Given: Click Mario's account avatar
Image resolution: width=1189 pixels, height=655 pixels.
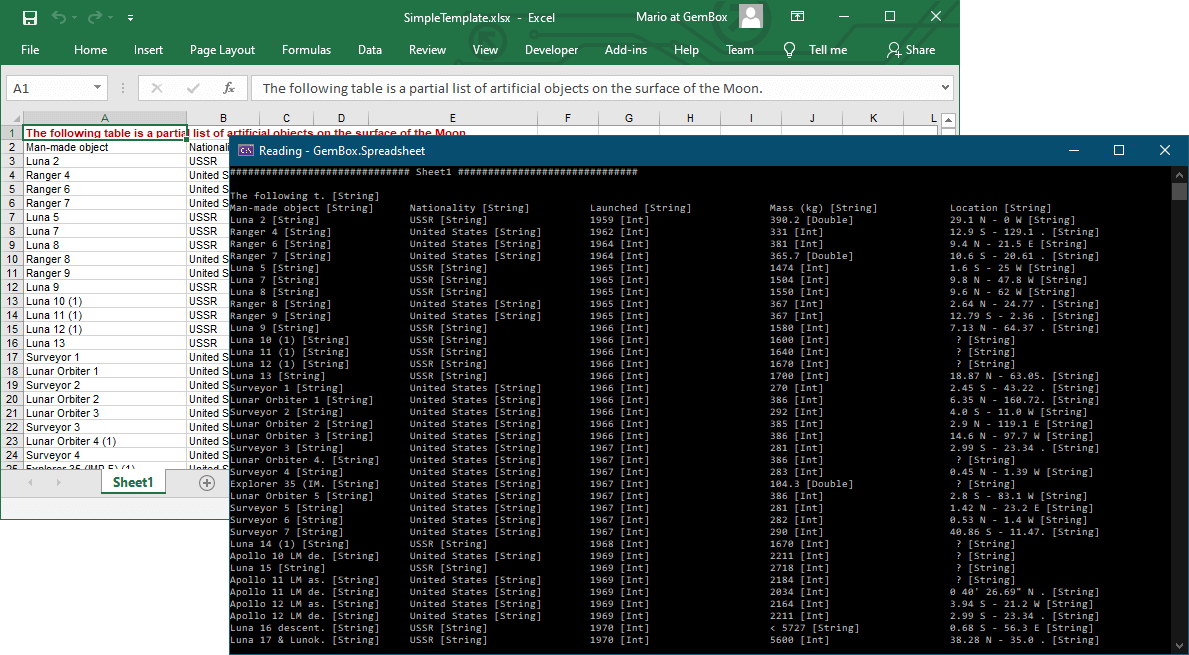Looking at the screenshot, I should click(x=750, y=15).
